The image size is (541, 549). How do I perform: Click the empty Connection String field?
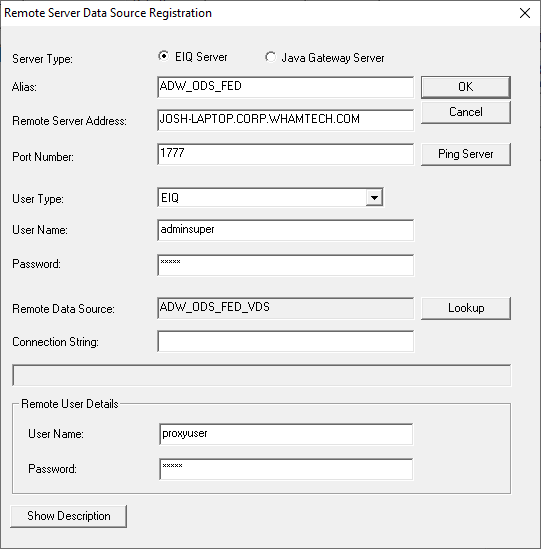point(285,341)
